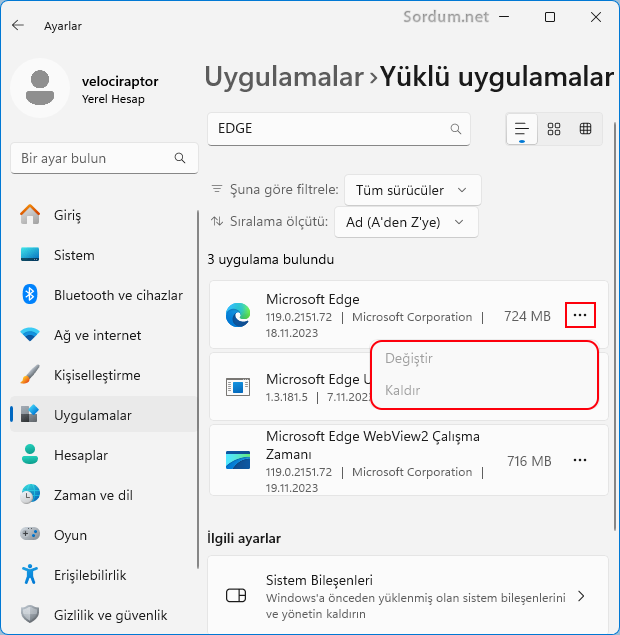Select Kaldır from the context menu

402,390
